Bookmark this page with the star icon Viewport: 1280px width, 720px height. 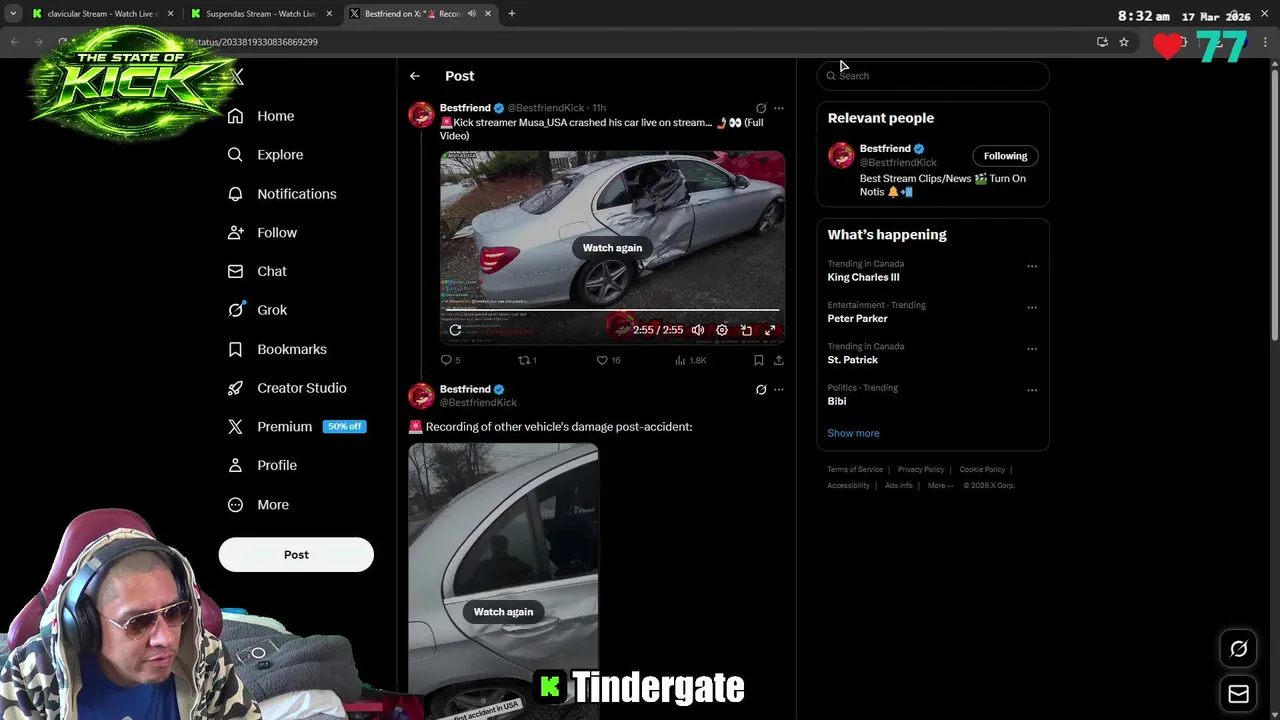[1124, 42]
